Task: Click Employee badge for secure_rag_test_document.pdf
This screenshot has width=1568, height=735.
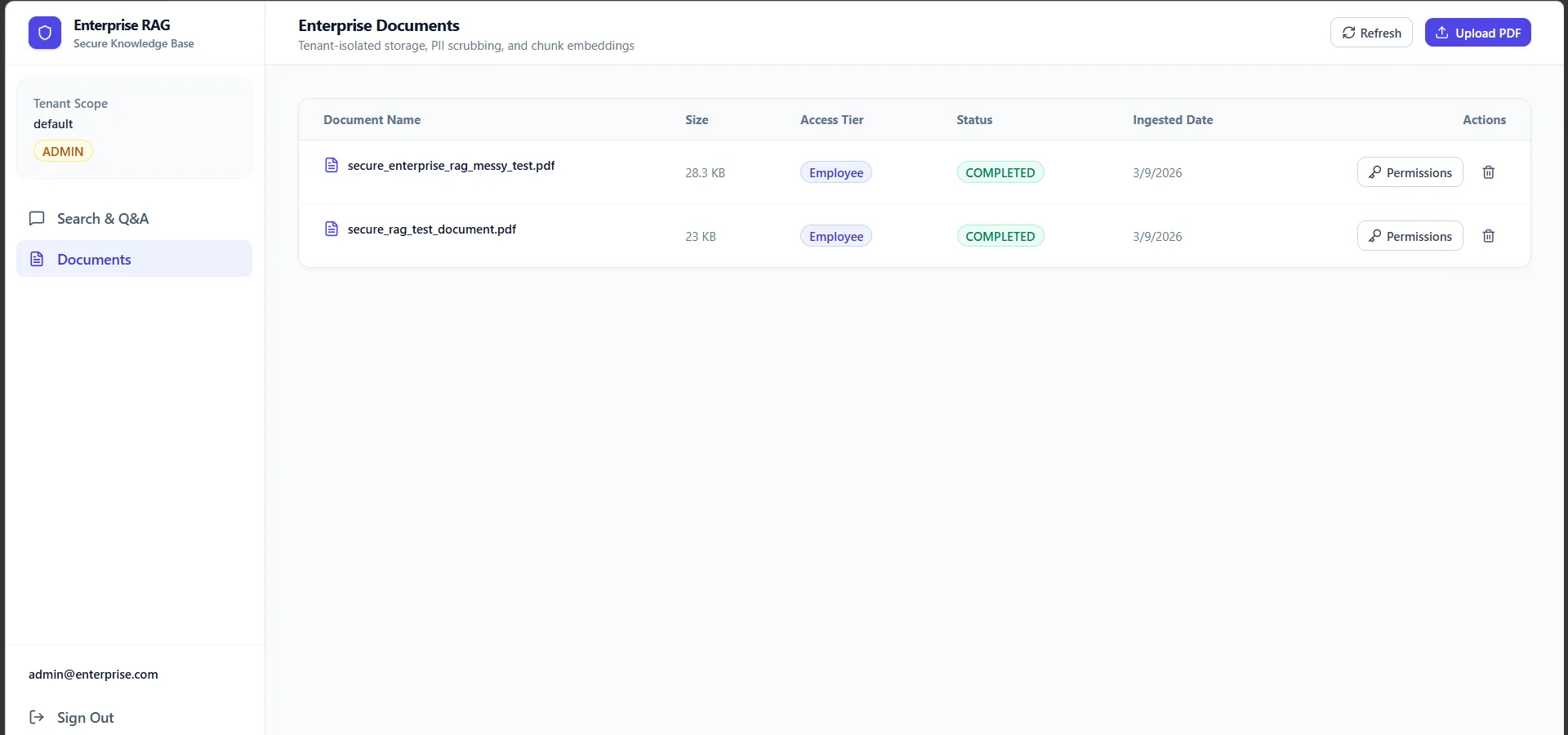Action: coord(836,236)
